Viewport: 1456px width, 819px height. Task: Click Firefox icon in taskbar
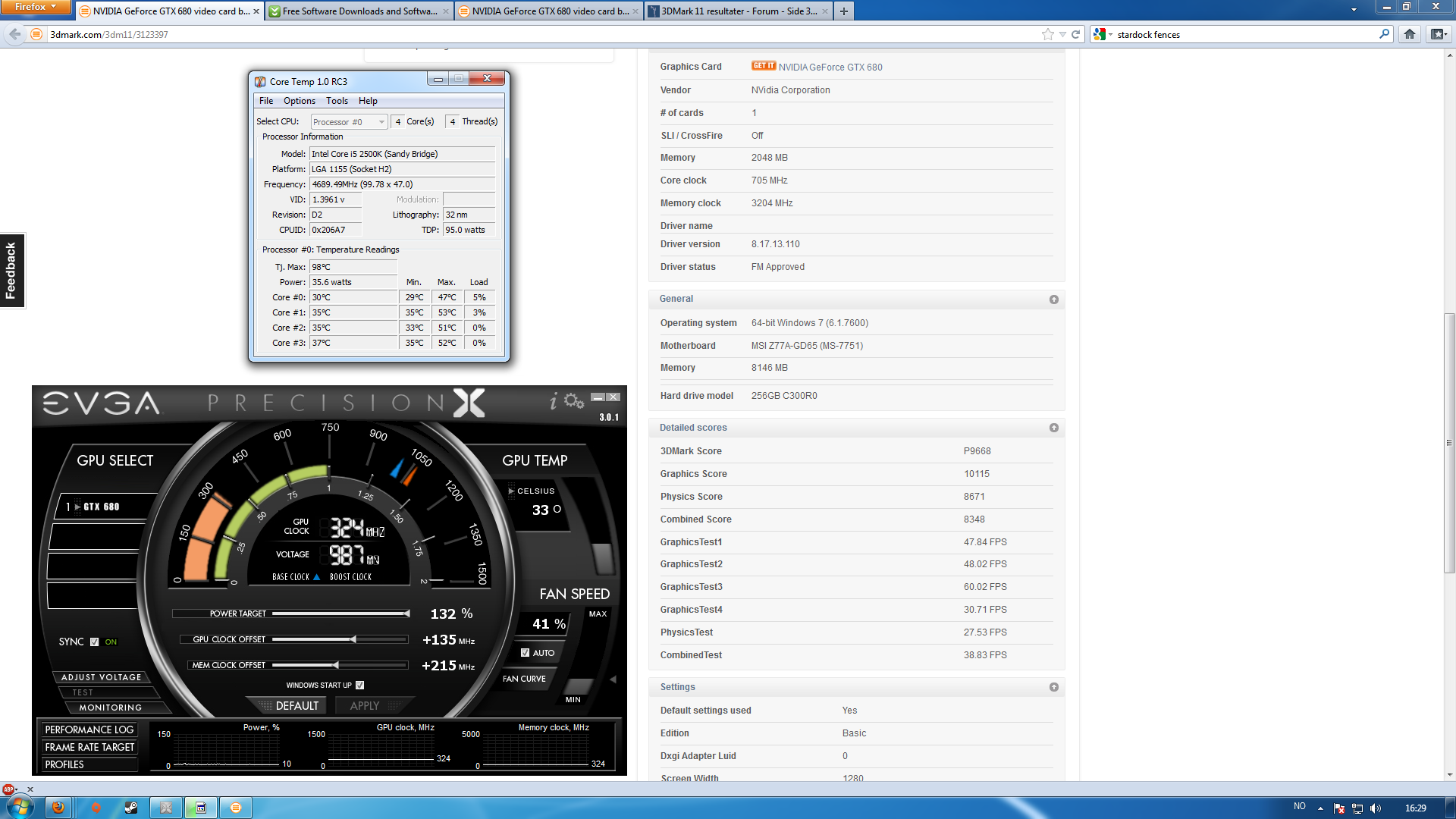58,808
